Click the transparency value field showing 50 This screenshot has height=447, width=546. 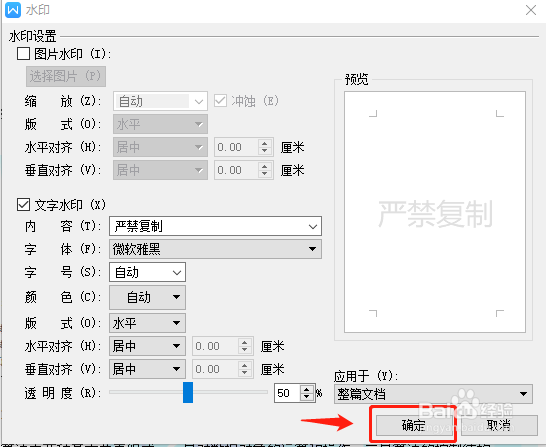pos(288,393)
